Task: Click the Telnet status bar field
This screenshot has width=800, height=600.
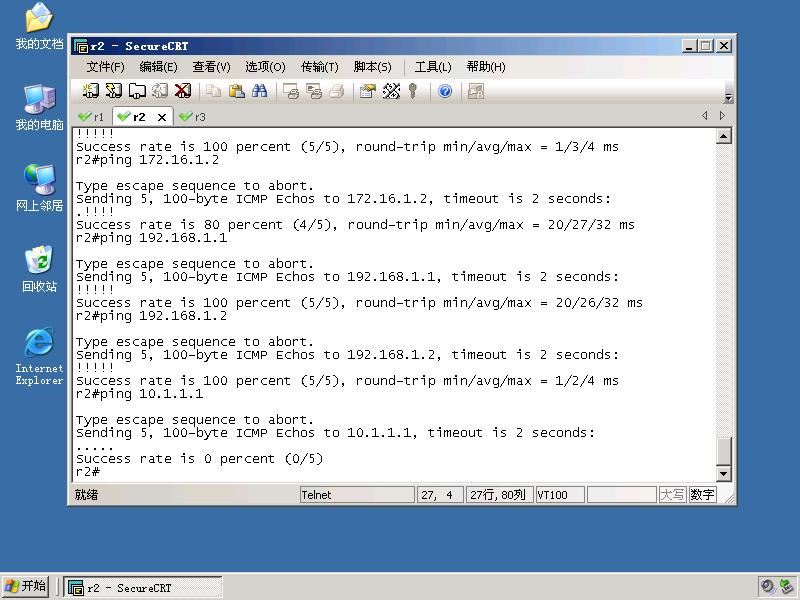Action: pyautogui.click(x=357, y=495)
